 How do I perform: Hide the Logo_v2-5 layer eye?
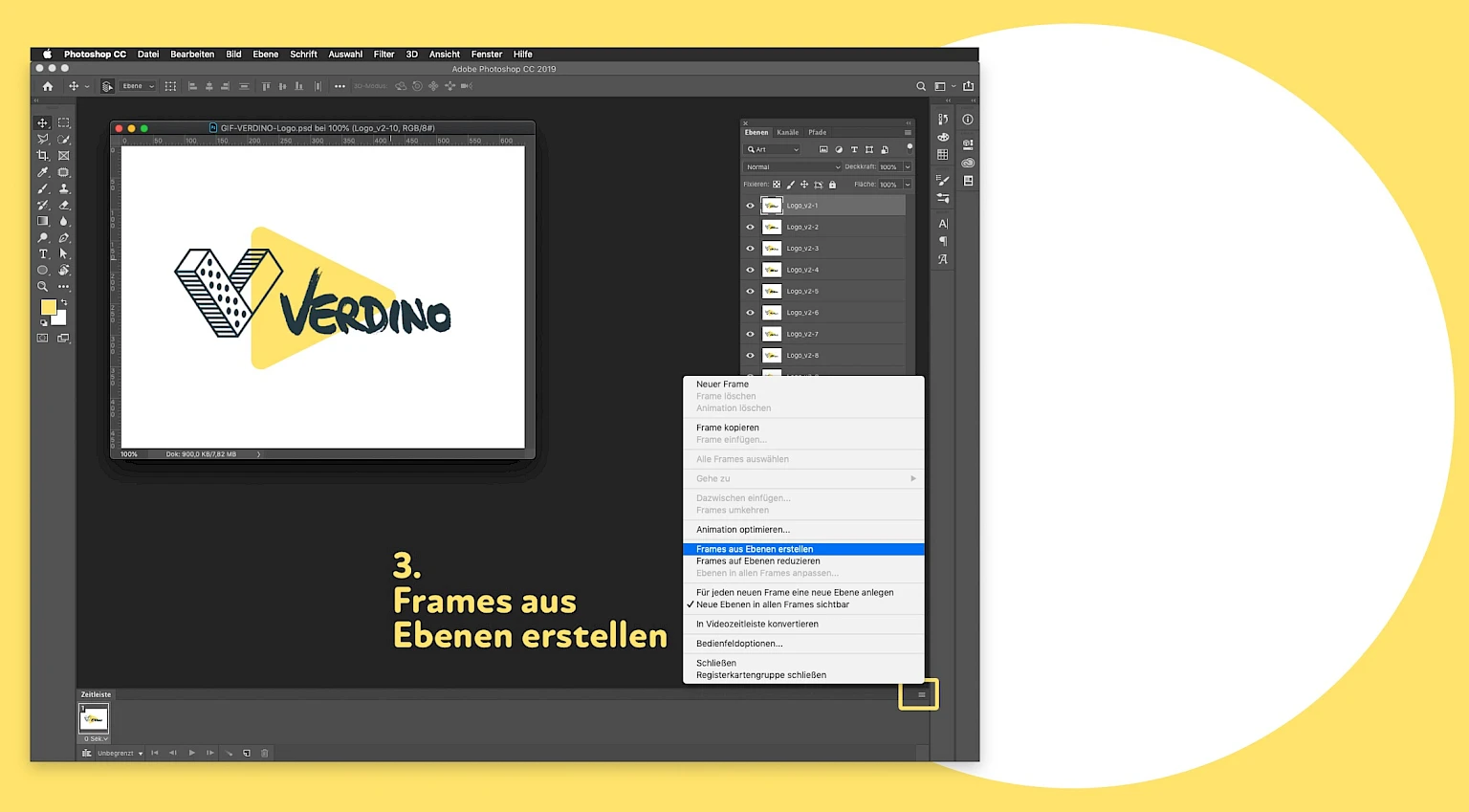pyautogui.click(x=750, y=292)
